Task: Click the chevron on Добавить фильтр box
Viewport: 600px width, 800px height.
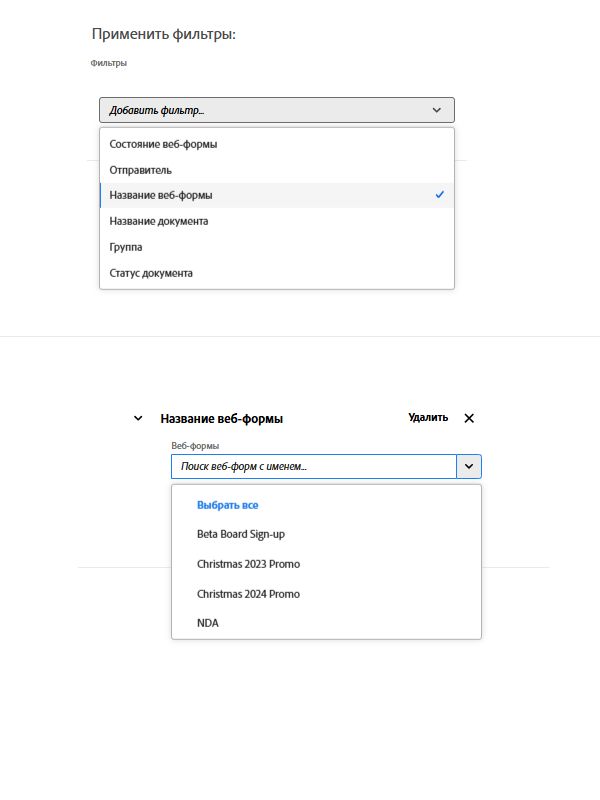Action: pyautogui.click(x=437, y=110)
